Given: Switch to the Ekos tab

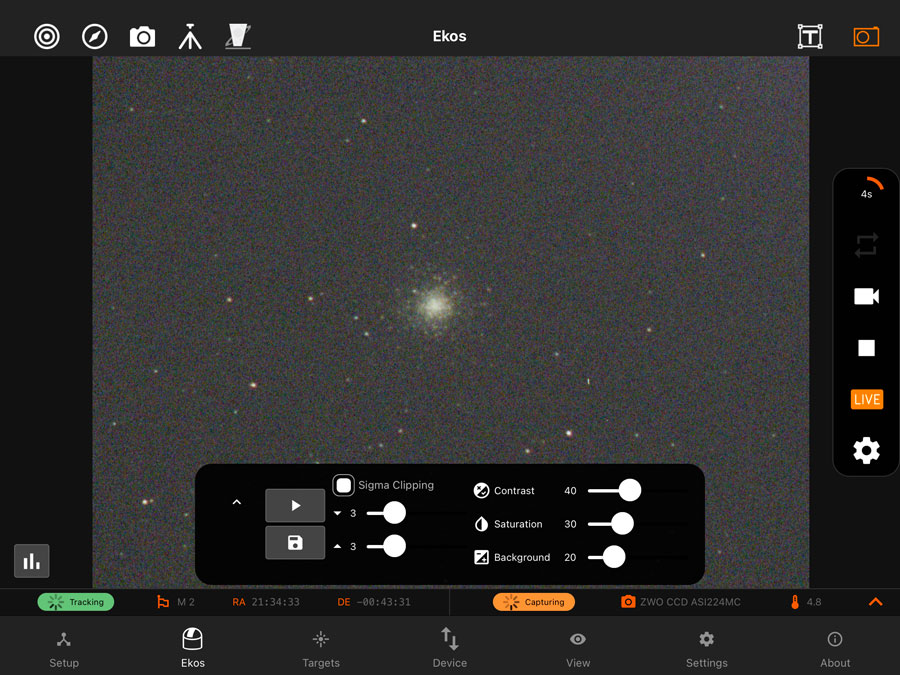Looking at the screenshot, I should [193, 649].
